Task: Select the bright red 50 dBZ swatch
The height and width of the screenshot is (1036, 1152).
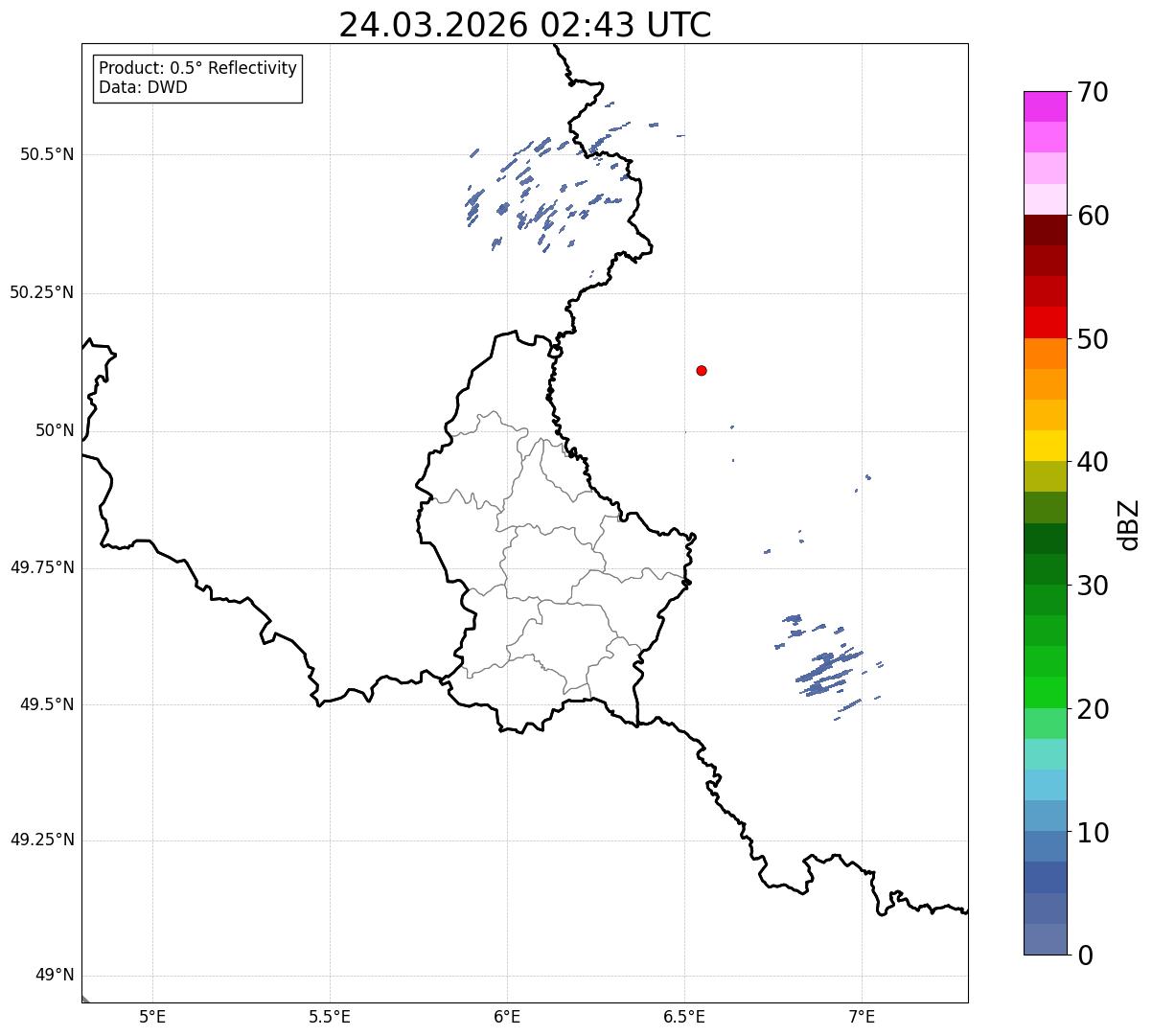Action: pyautogui.click(x=1045, y=323)
